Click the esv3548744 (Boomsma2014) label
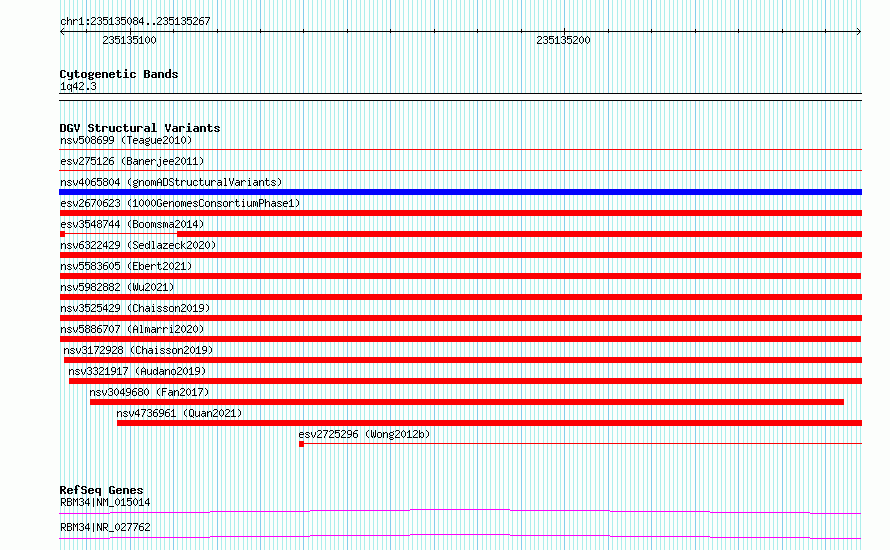The image size is (890, 550). [132, 224]
